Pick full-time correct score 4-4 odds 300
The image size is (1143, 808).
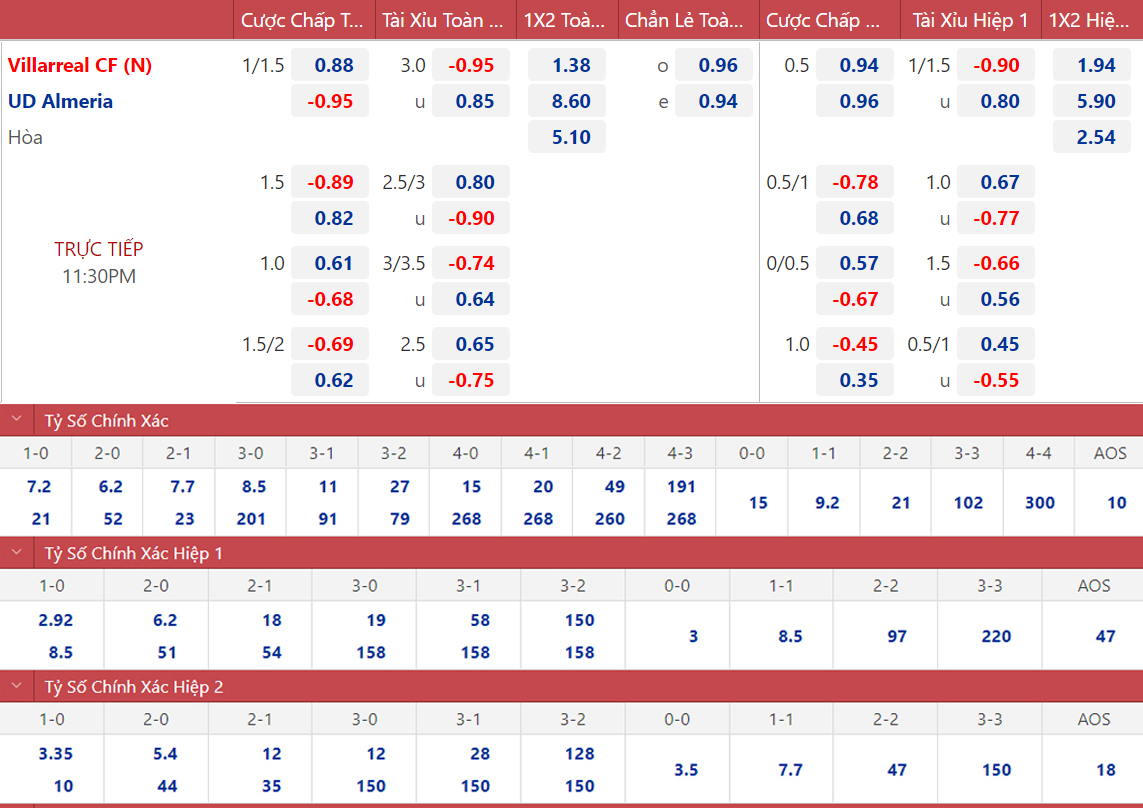pos(1039,502)
